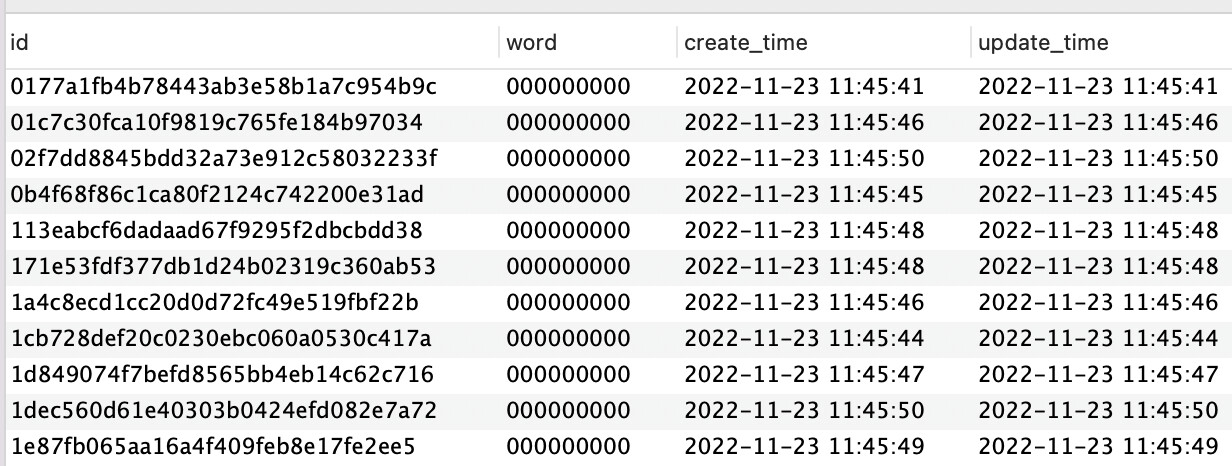Screen dimensions: 1232x466
Task: Select the create_time column header
Action: pyautogui.click(x=745, y=43)
